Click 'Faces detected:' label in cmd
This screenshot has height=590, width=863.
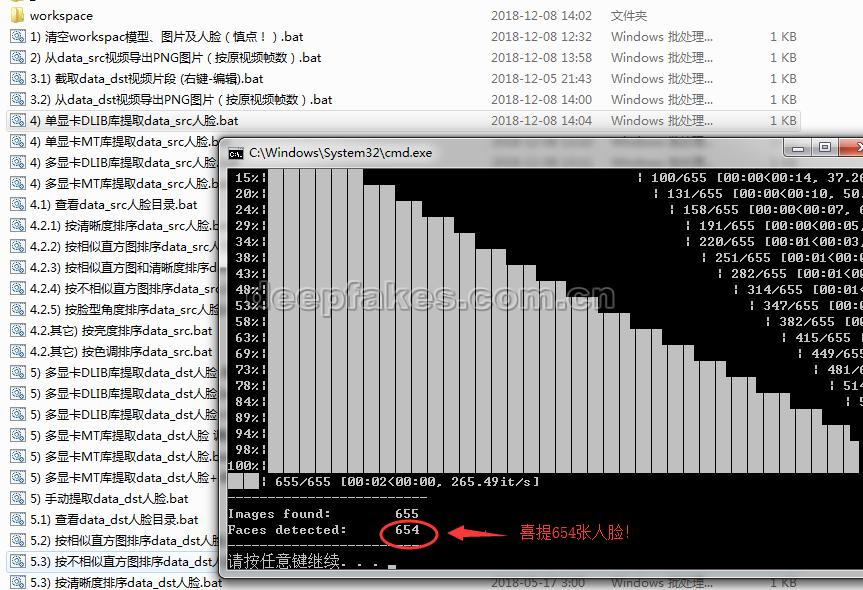(287, 529)
